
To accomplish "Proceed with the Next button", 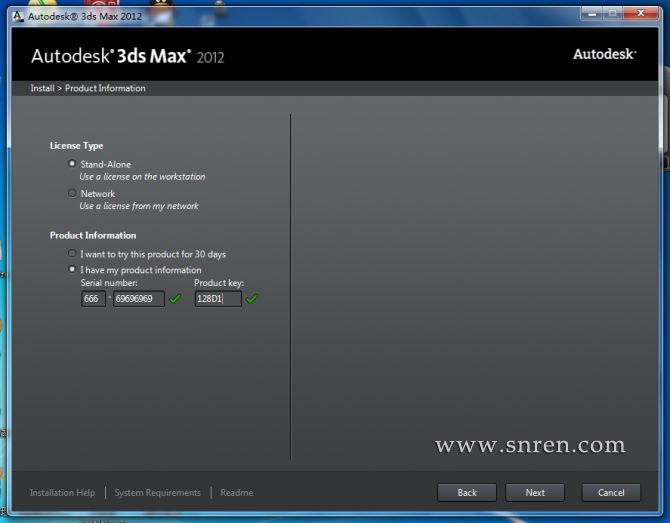I will pyautogui.click(x=535, y=493).
